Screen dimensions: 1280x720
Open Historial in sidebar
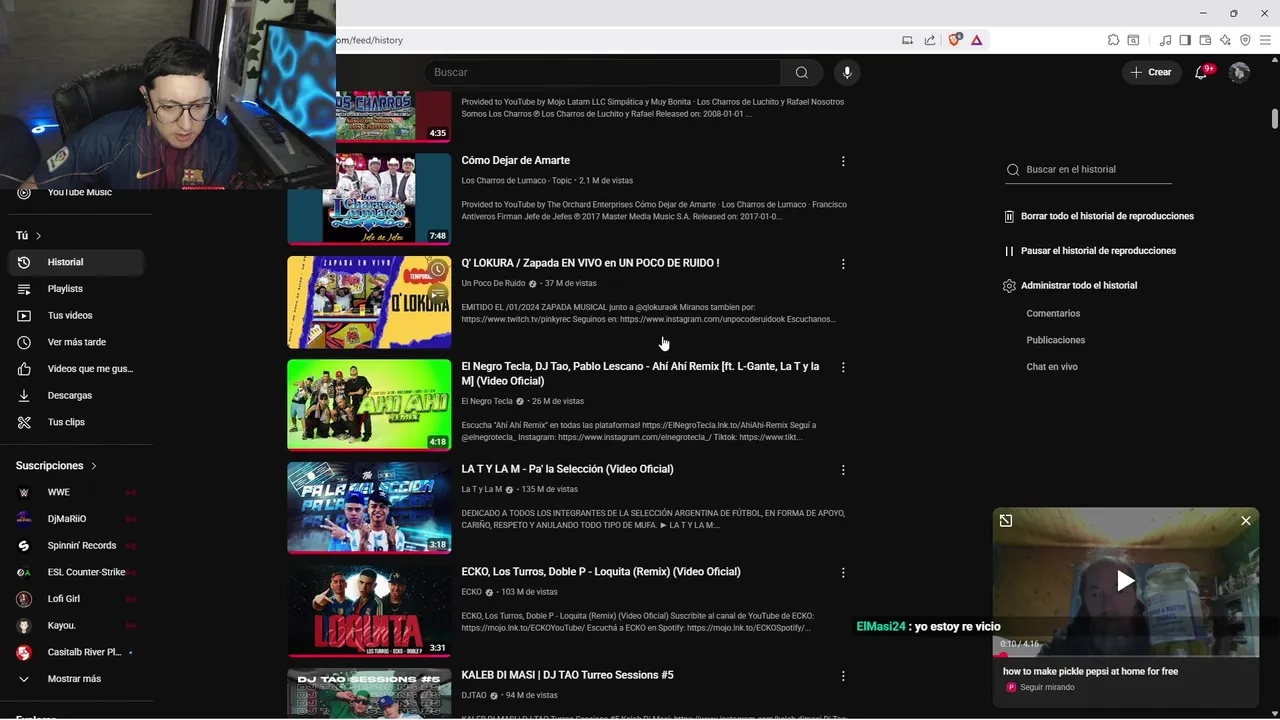pyautogui.click(x=76, y=262)
